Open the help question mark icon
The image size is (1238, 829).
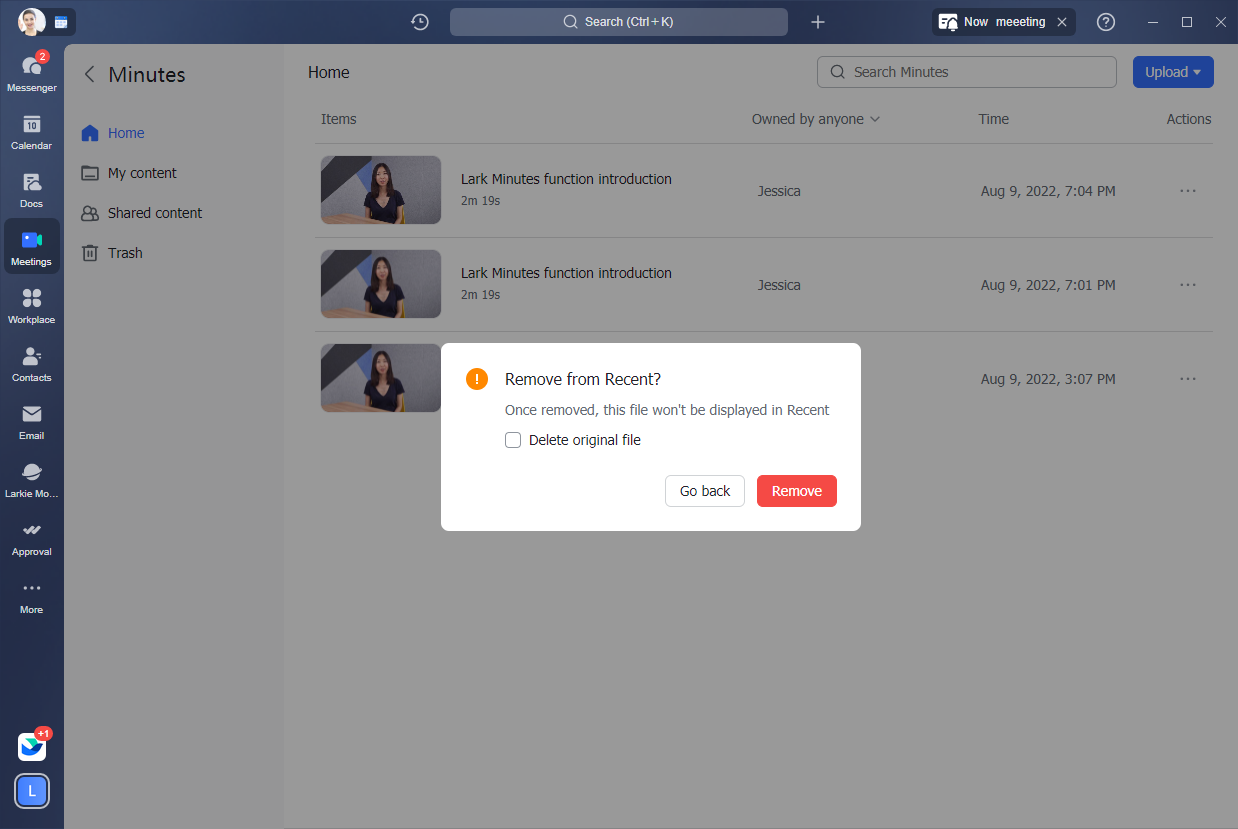click(1106, 22)
